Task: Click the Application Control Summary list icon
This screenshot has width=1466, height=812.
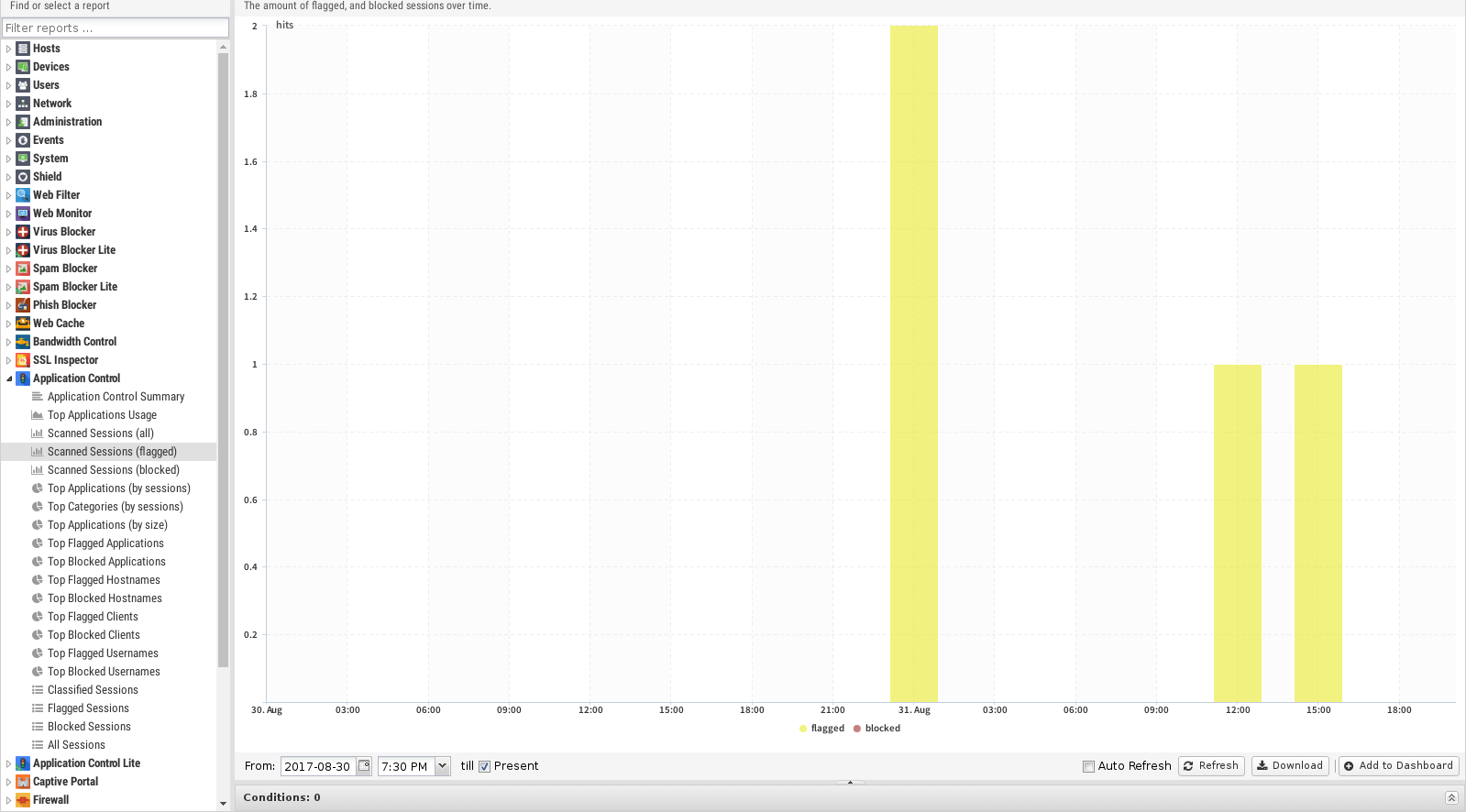Action: pyautogui.click(x=38, y=397)
